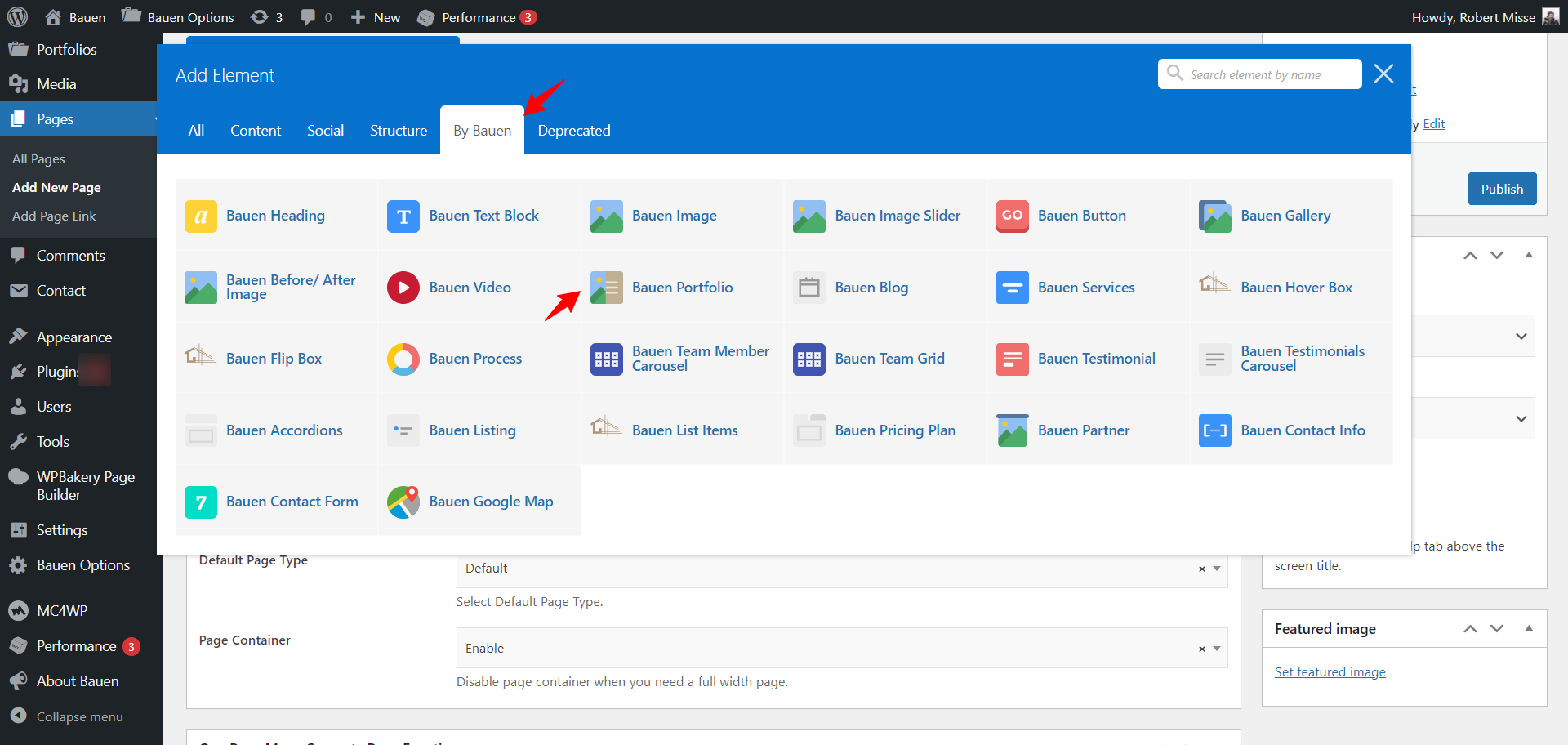Open the Howdy, Robert Misse account menu

point(1486,17)
